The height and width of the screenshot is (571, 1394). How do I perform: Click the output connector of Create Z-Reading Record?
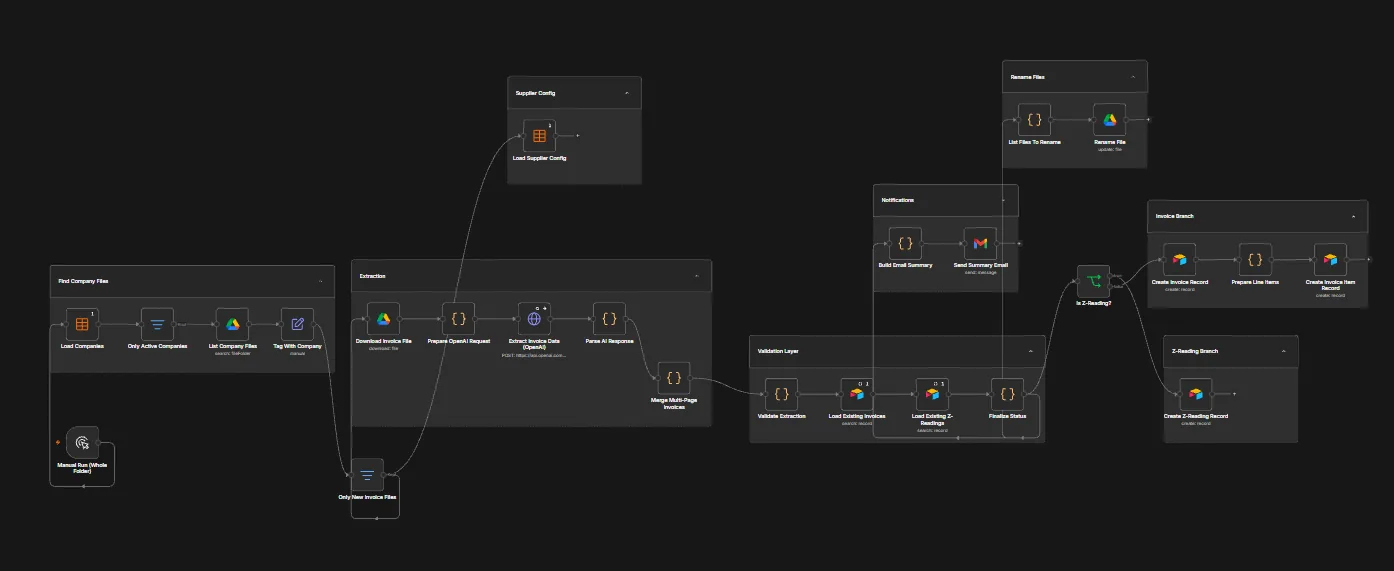pyautogui.click(x=1214, y=394)
